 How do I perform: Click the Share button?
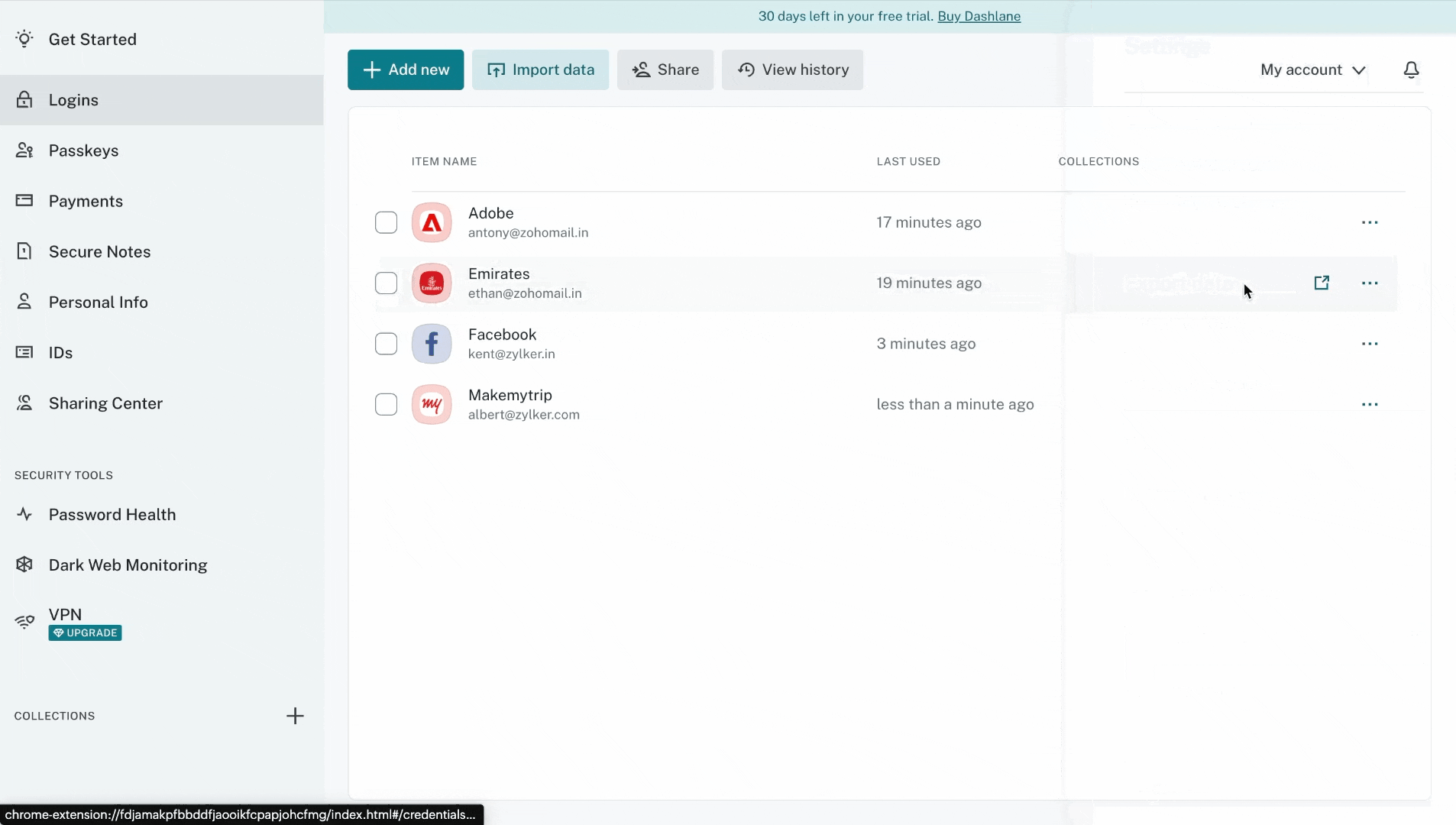665,70
